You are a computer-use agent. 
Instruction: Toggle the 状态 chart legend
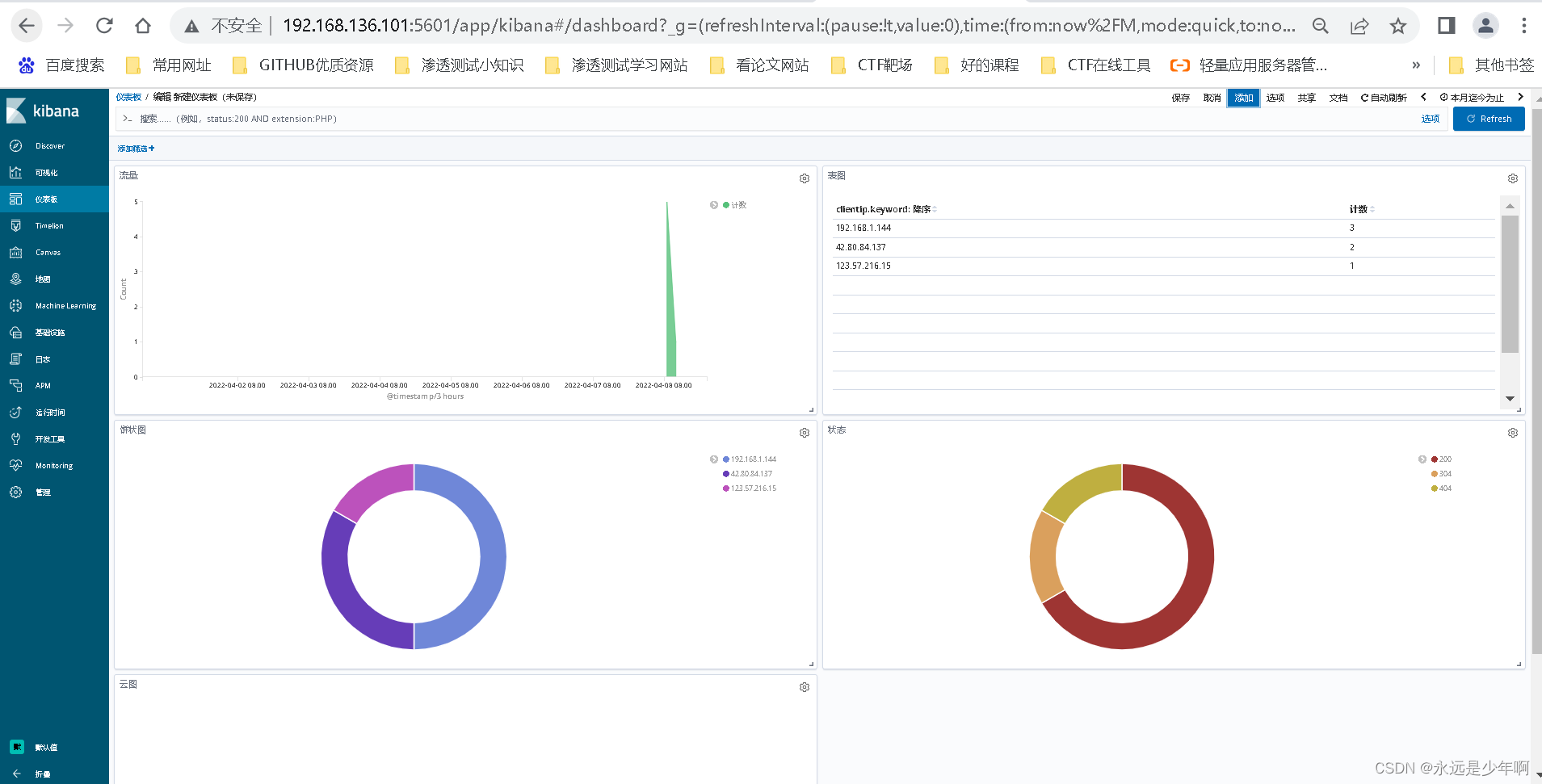[x=1422, y=459]
